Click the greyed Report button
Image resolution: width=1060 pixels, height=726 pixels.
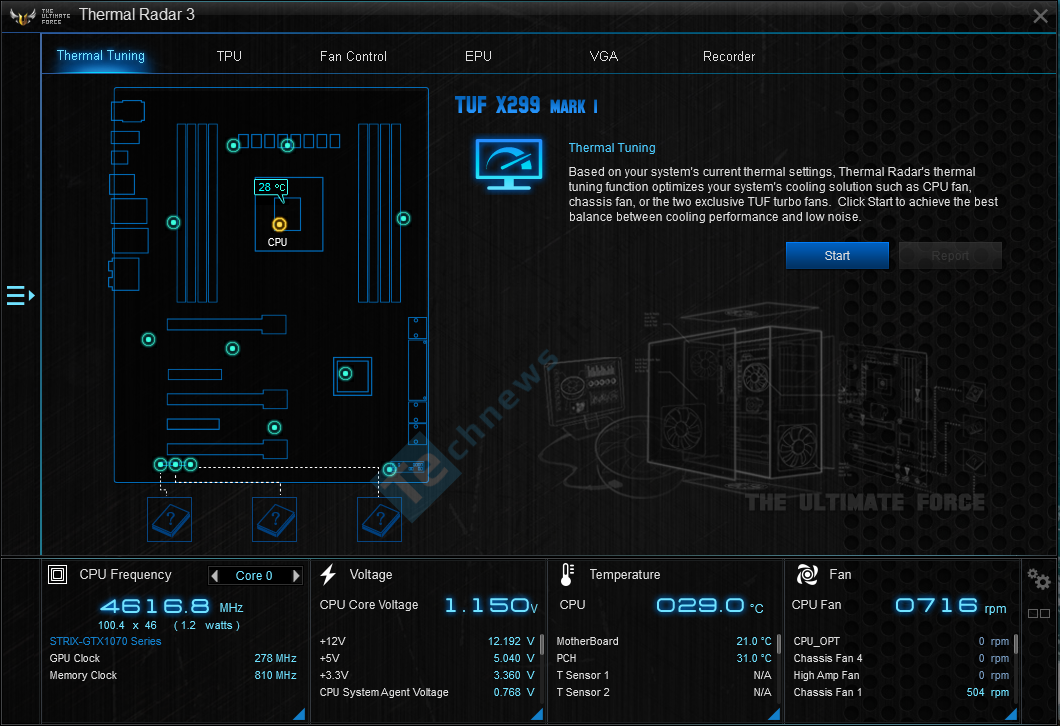click(x=950, y=256)
